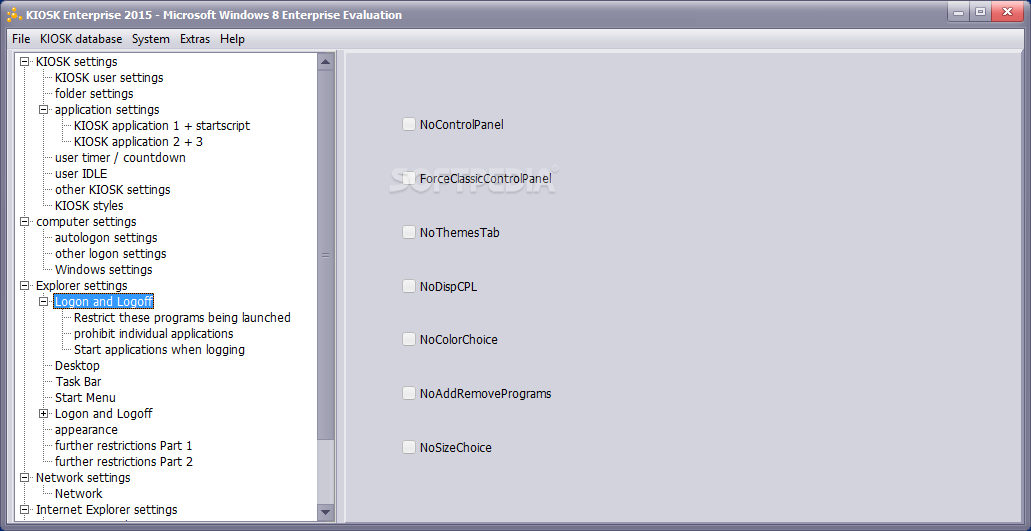Collapse the computer settings node

click(25, 221)
